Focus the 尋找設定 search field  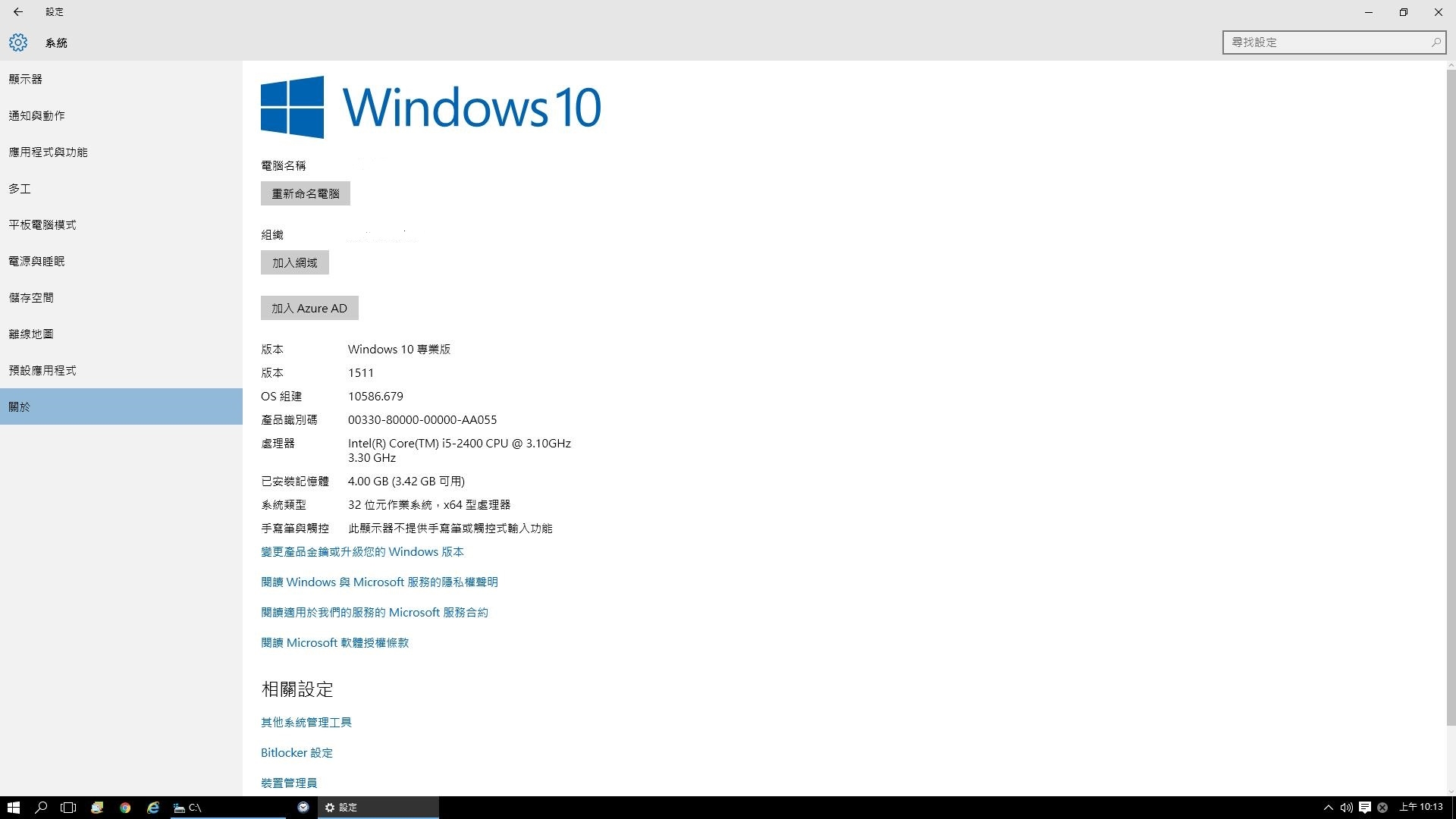point(1334,42)
